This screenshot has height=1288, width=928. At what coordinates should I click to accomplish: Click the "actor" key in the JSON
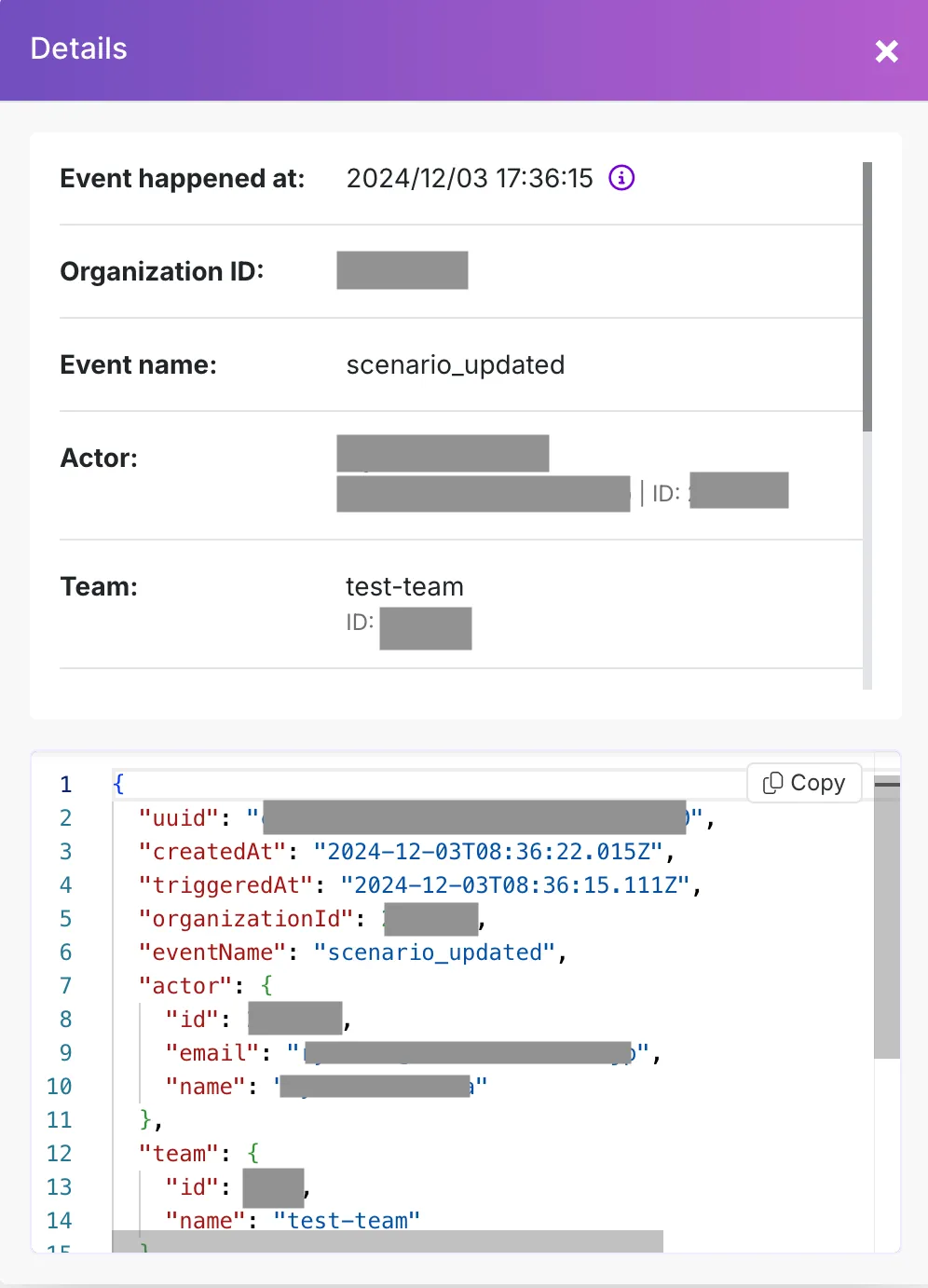[185, 986]
